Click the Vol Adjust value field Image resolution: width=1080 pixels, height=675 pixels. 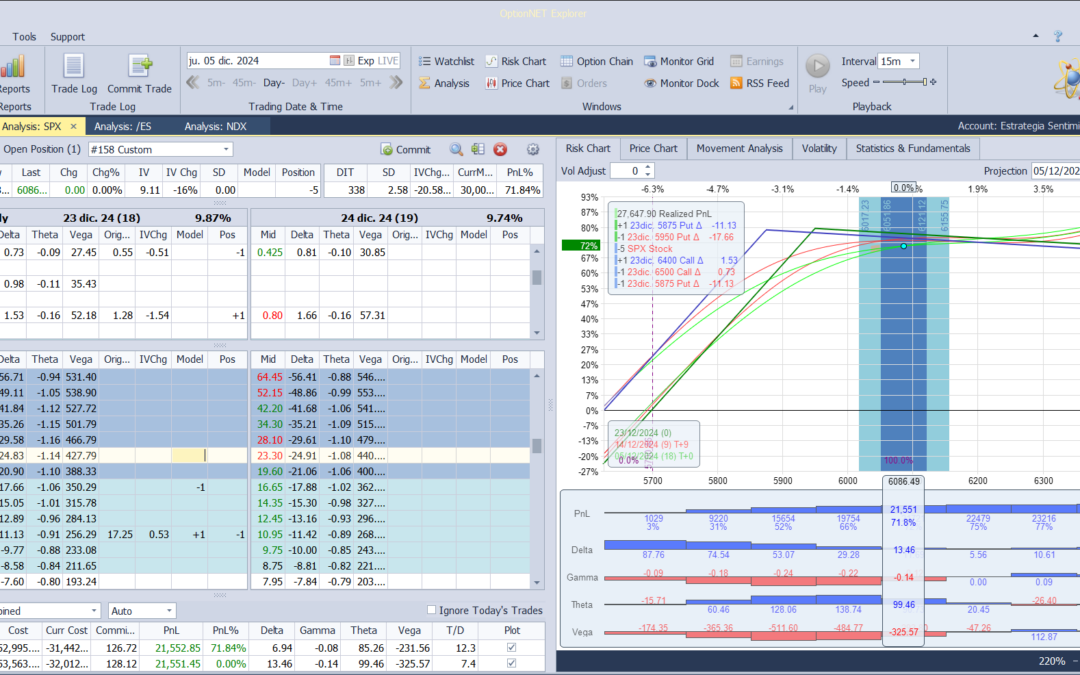[627, 171]
